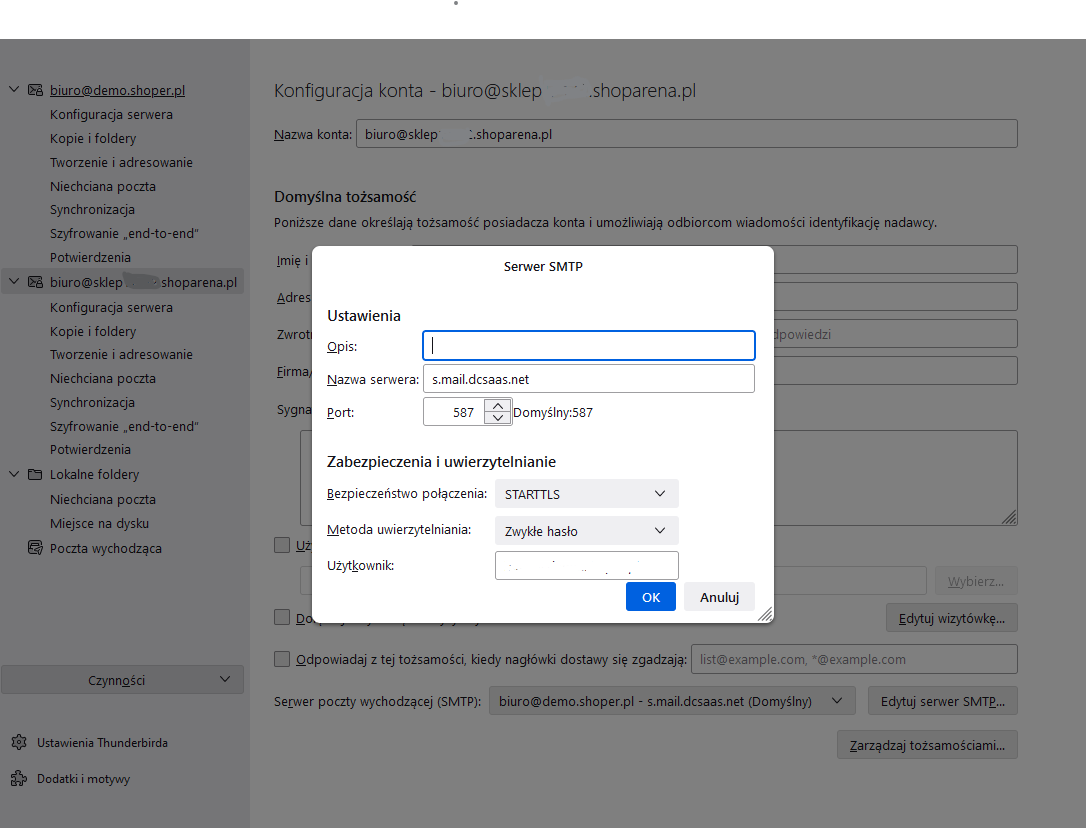
Task: Collapse the biuro@demo.shoper.pl account tree
Action: click(14, 90)
